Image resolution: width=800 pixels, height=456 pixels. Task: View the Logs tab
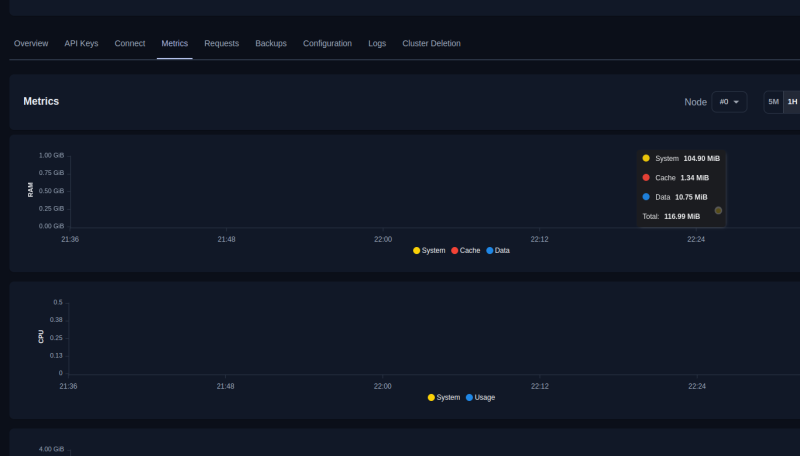pyautogui.click(x=377, y=44)
